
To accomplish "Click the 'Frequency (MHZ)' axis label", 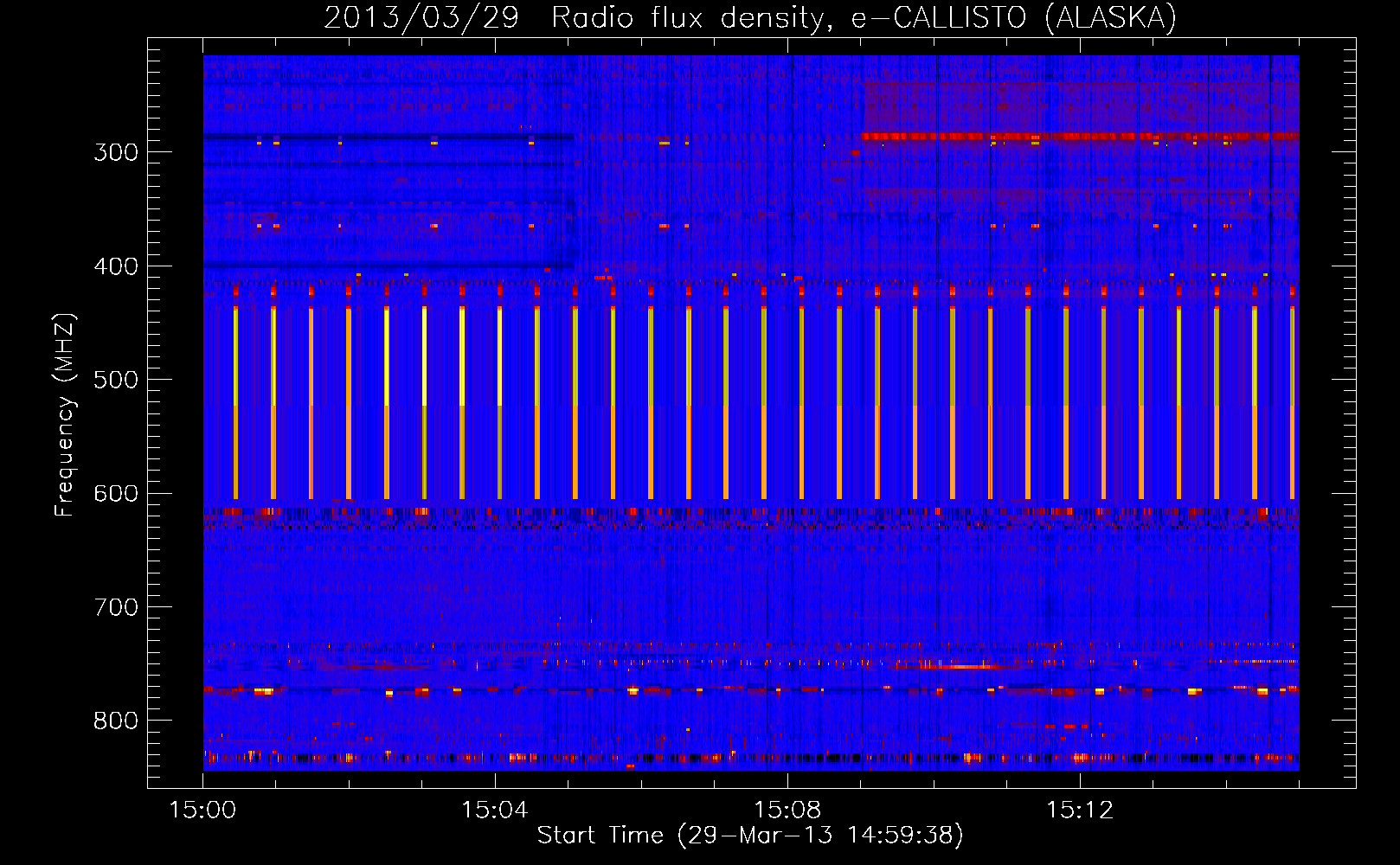I will tap(65, 414).
